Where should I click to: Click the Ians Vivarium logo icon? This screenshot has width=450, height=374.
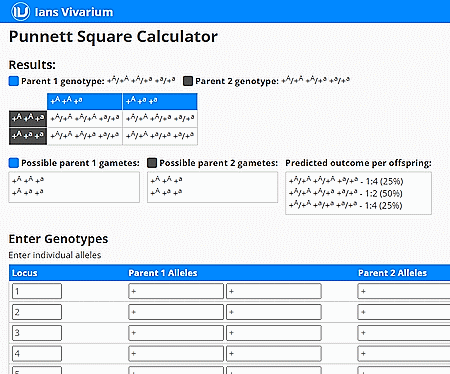pyautogui.click(x=20, y=12)
